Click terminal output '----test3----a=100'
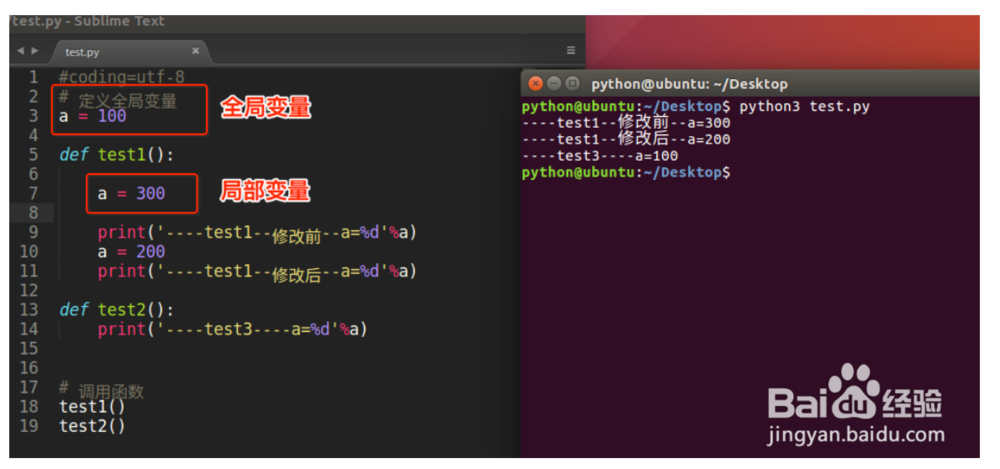Viewport: 1000px width, 469px height. (x=599, y=156)
